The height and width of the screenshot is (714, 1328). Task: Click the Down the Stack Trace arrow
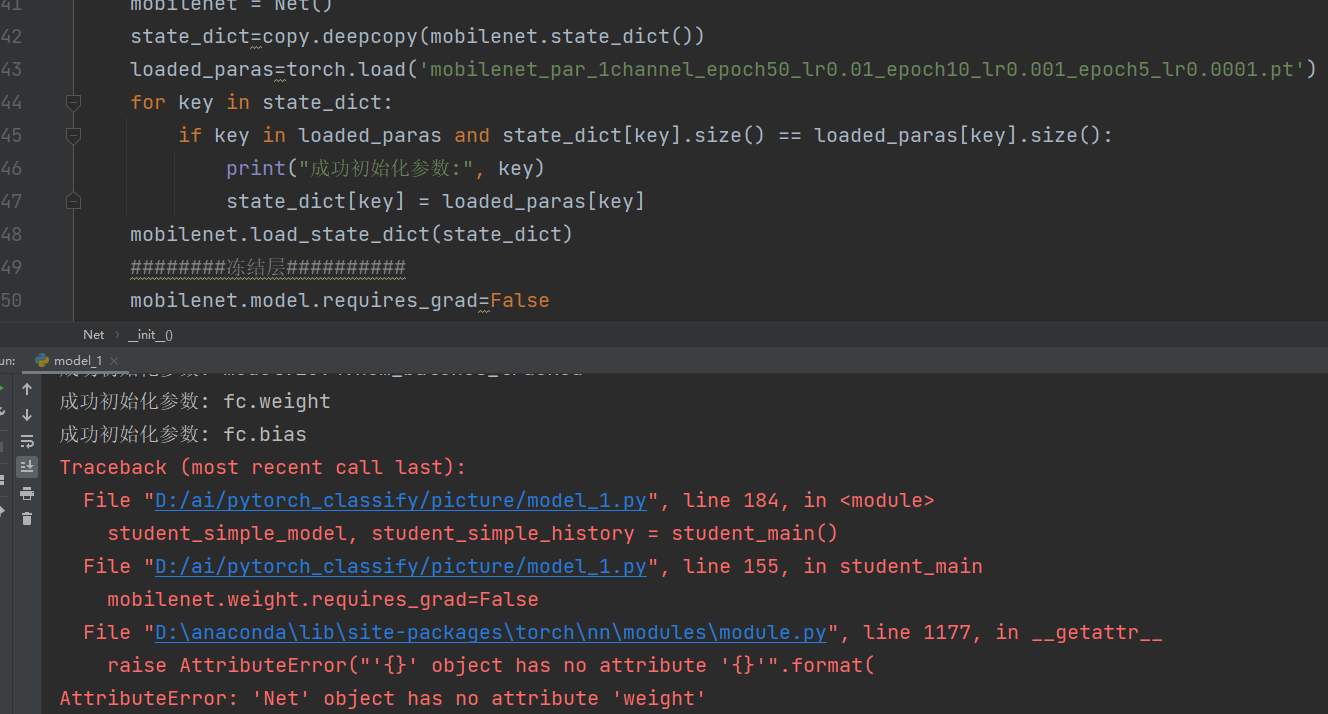pos(27,415)
